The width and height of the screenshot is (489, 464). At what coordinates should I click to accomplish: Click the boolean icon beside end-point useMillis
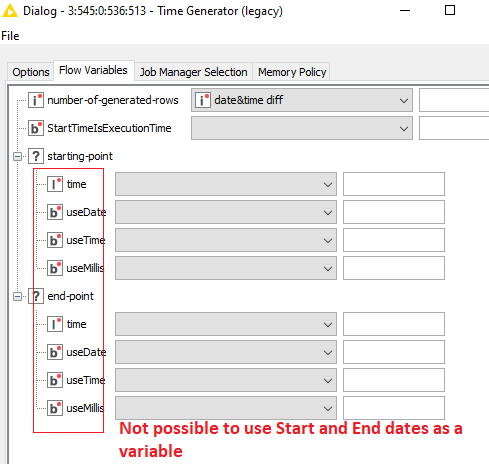pos(55,408)
